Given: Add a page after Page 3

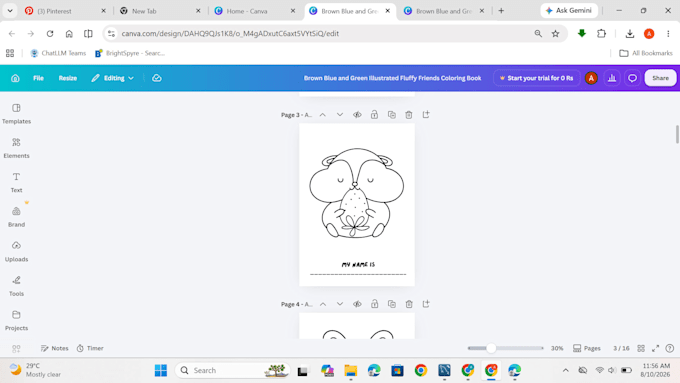Looking at the screenshot, I should pyautogui.click(x=426, y=115).
